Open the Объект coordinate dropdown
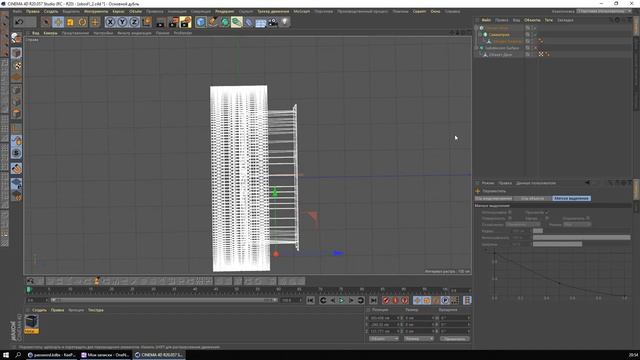 384,339
